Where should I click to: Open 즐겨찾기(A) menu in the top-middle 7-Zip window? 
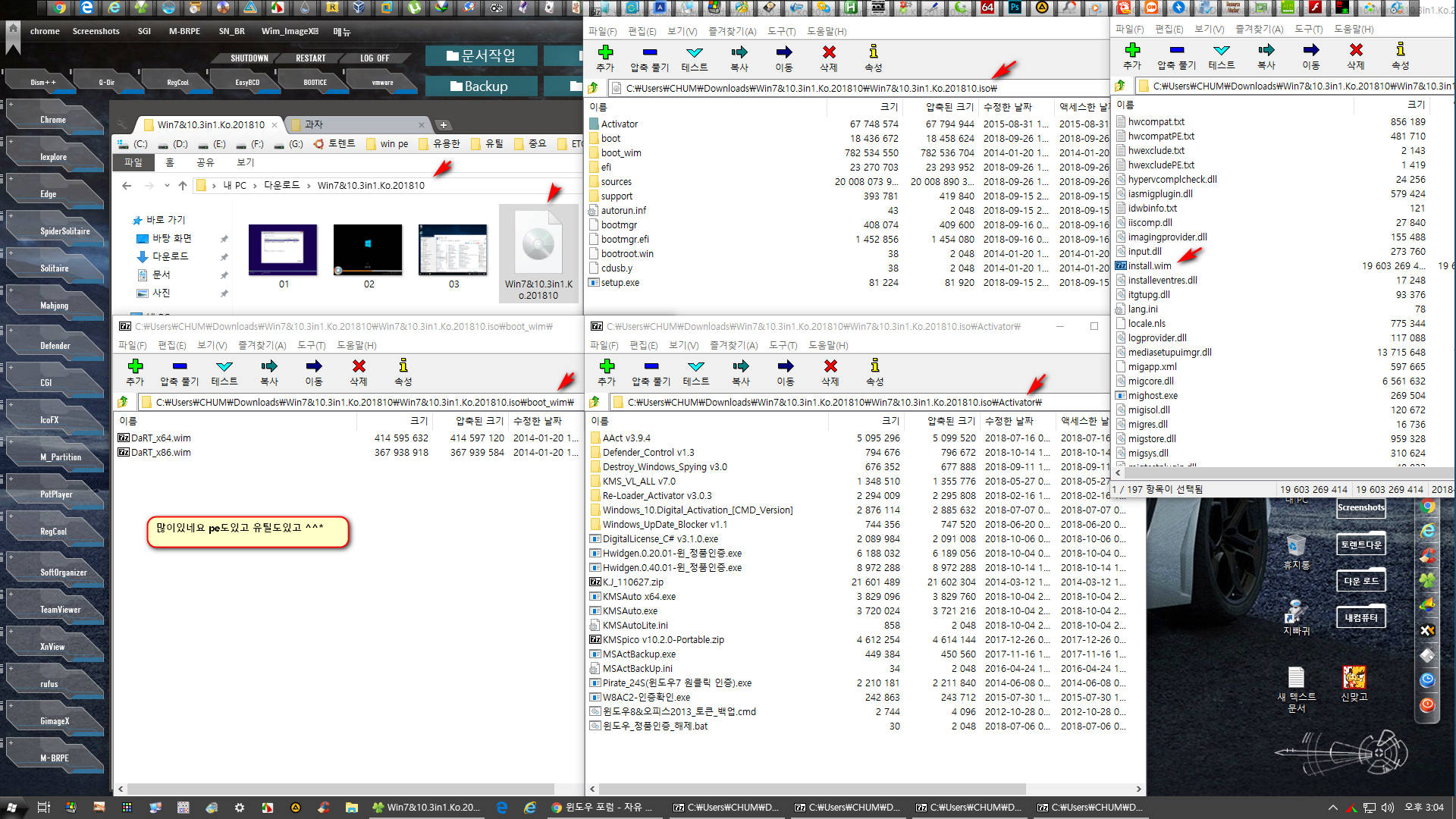[x=732, y=31]
